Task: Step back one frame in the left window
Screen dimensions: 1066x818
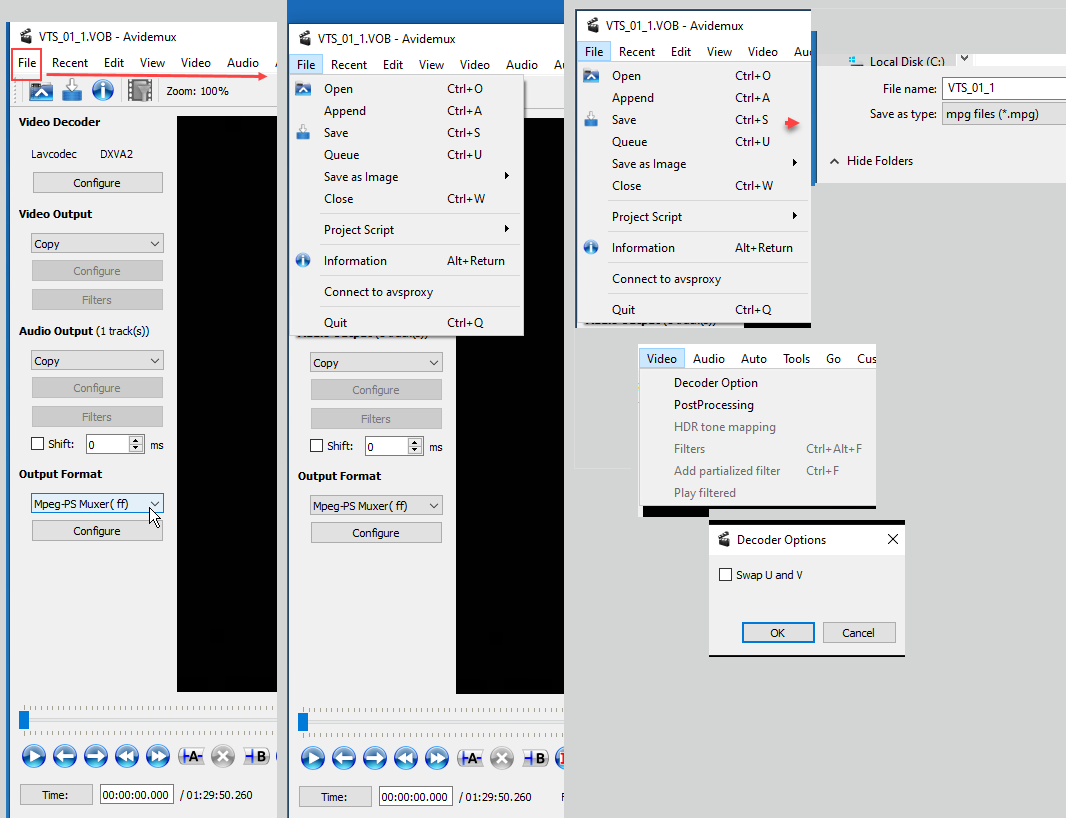Action: coord(65,756)
